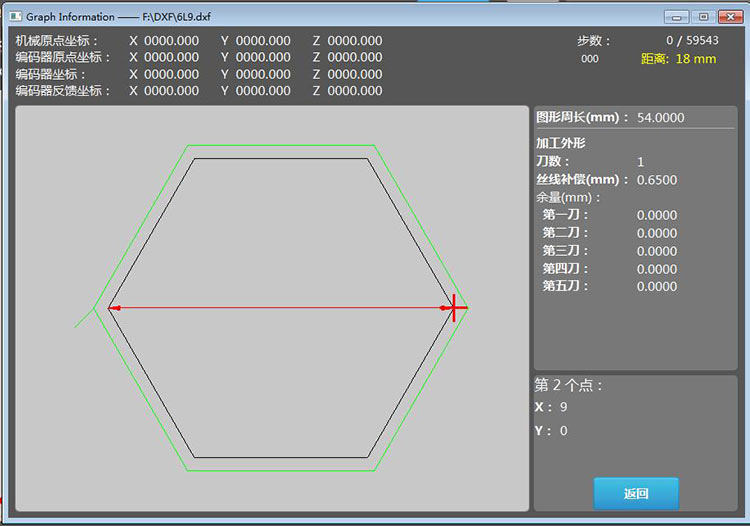The width and height of the screenshot is (750, 526).
Task: Click the red crosshair marker on hexagon
Action: pos(453,307)
